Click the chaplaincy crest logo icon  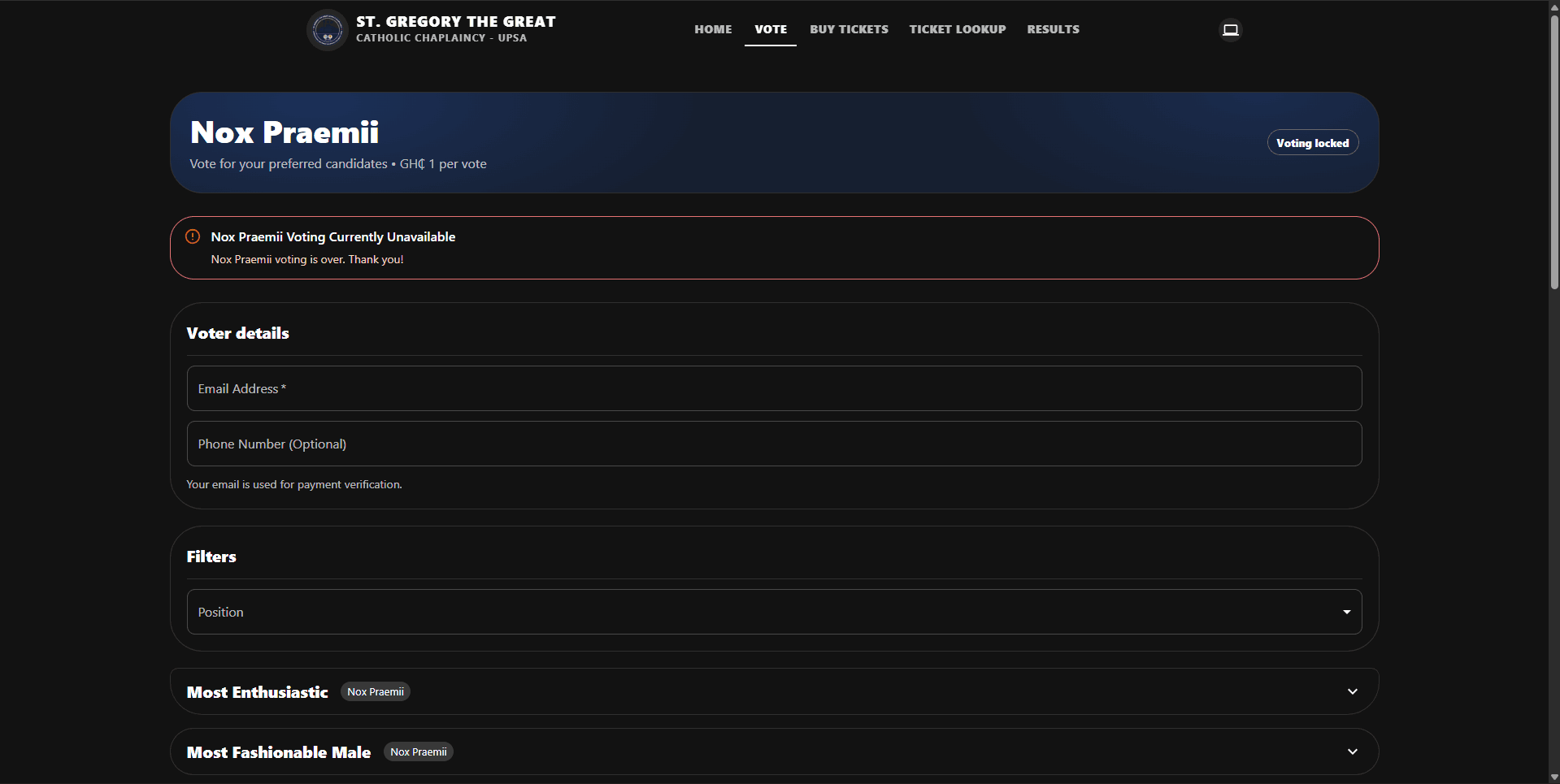tap(327, 30)
